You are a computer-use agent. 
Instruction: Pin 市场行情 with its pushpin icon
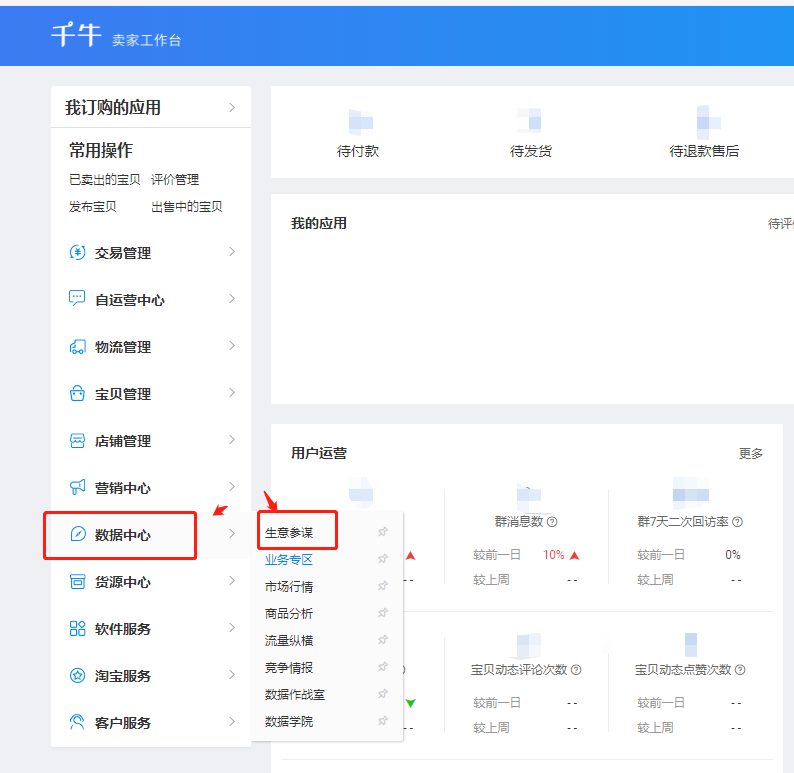[x=383, y=586]
